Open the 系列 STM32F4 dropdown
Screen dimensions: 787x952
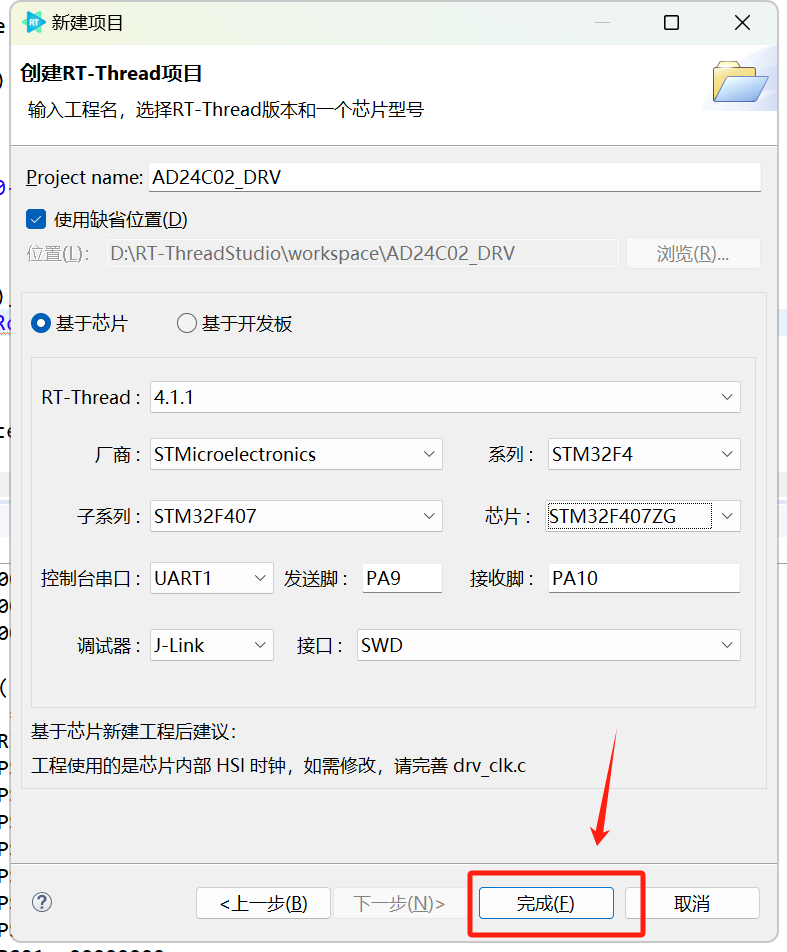click(x=644, y=454)
